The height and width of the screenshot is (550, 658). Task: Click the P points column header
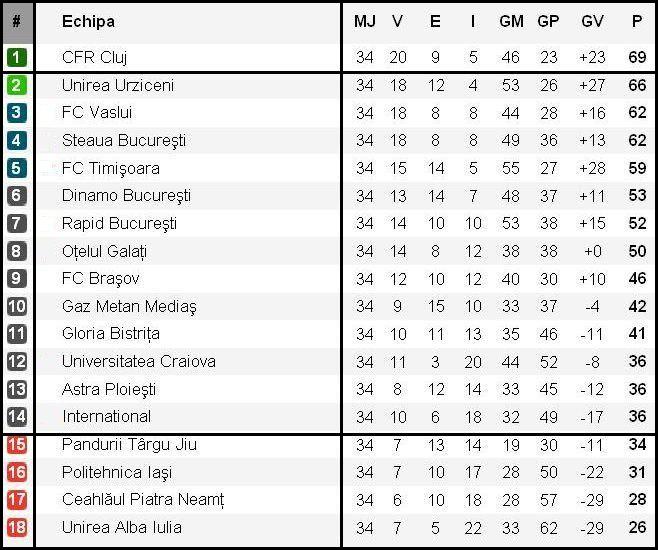[x=637, y=21]
